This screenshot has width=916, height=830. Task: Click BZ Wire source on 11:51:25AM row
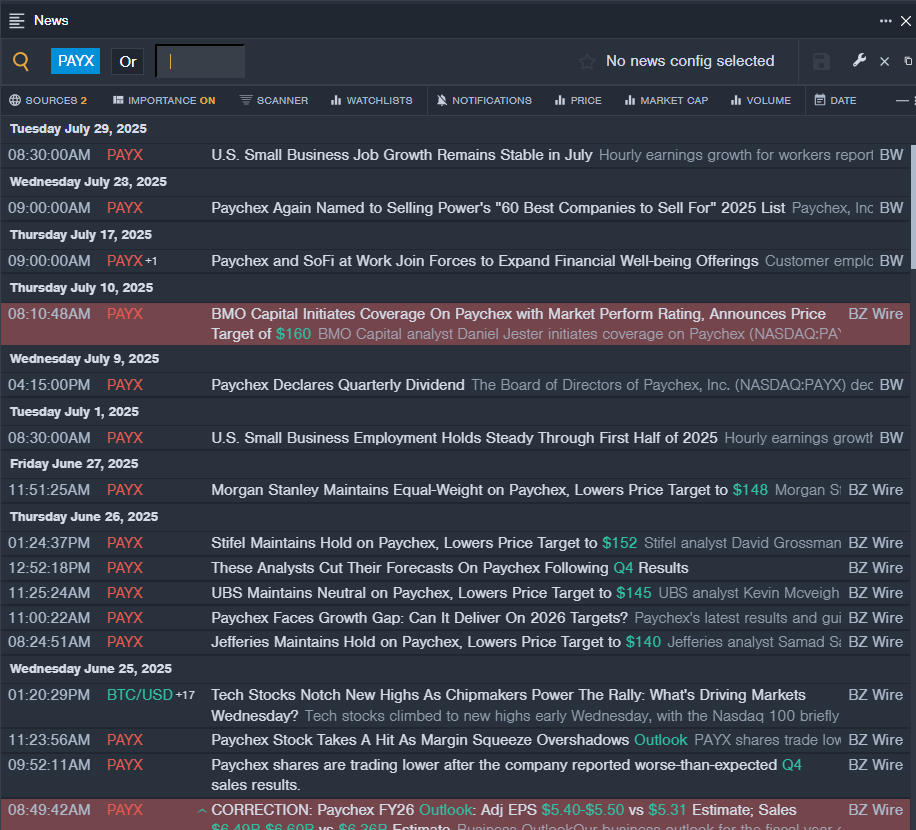tap(875, 490)
